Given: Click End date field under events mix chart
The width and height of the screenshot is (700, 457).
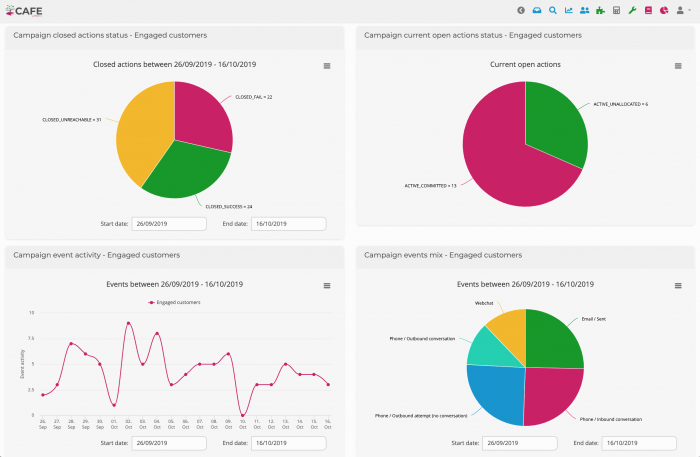Looking at the screenshot, I should tap(639, 443).
